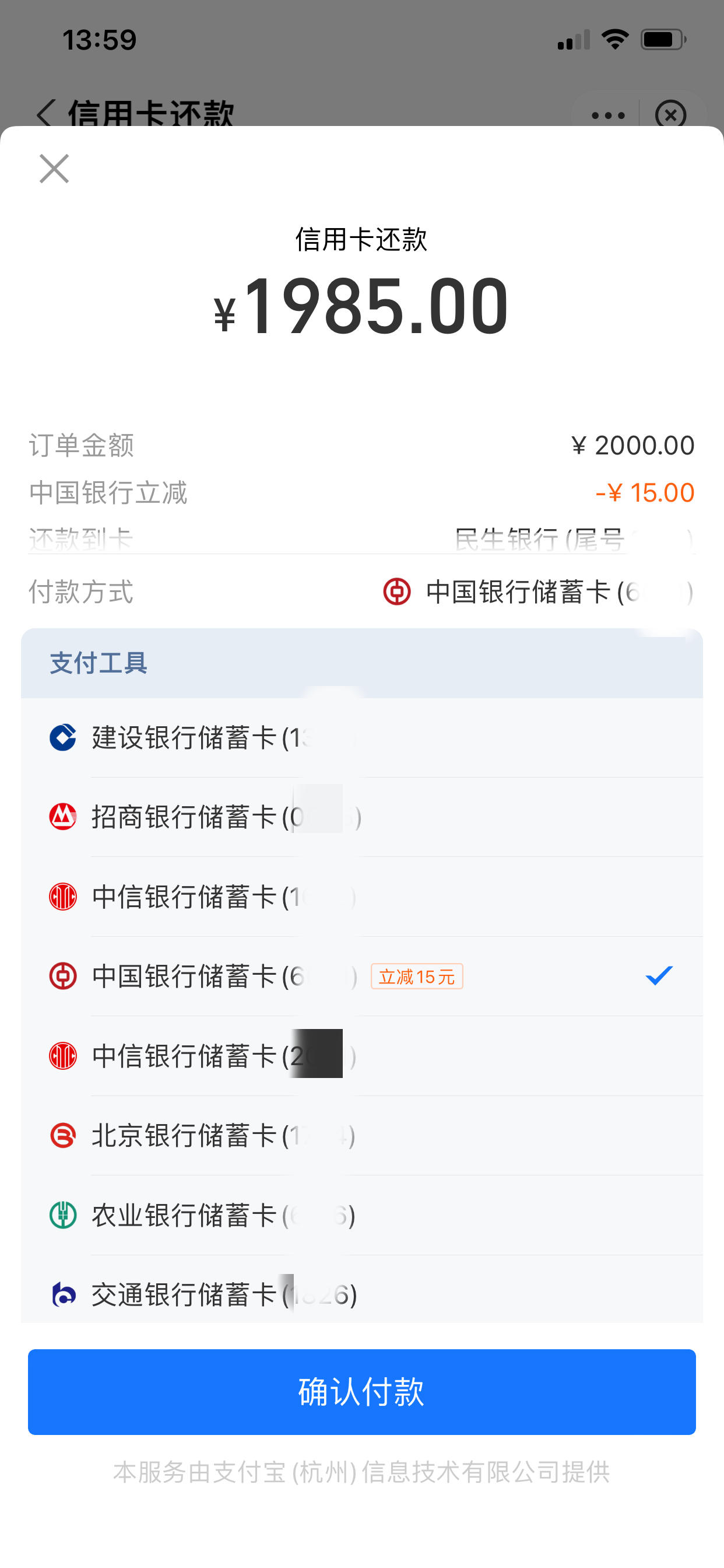Tap the blue checkmark on 中国银行储蓄卡
This screenshot has height=1568, width=724.
(659, 976)
